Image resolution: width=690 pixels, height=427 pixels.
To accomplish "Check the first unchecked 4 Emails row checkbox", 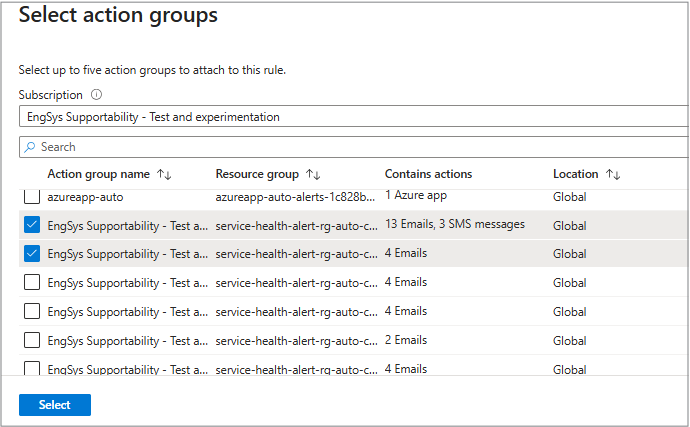I will coord(32,283).
